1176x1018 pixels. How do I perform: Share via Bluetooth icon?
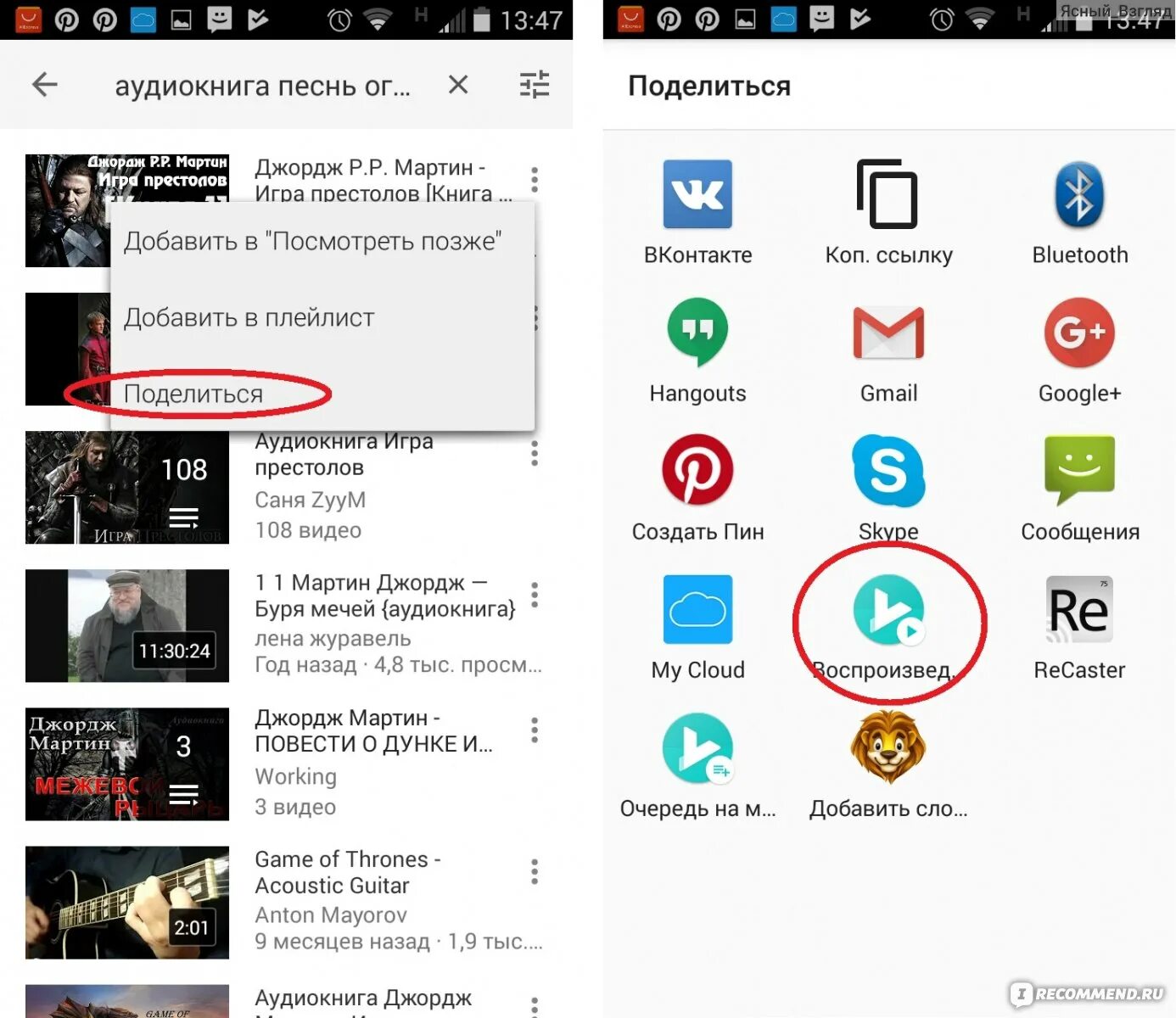click(1079, 194)
